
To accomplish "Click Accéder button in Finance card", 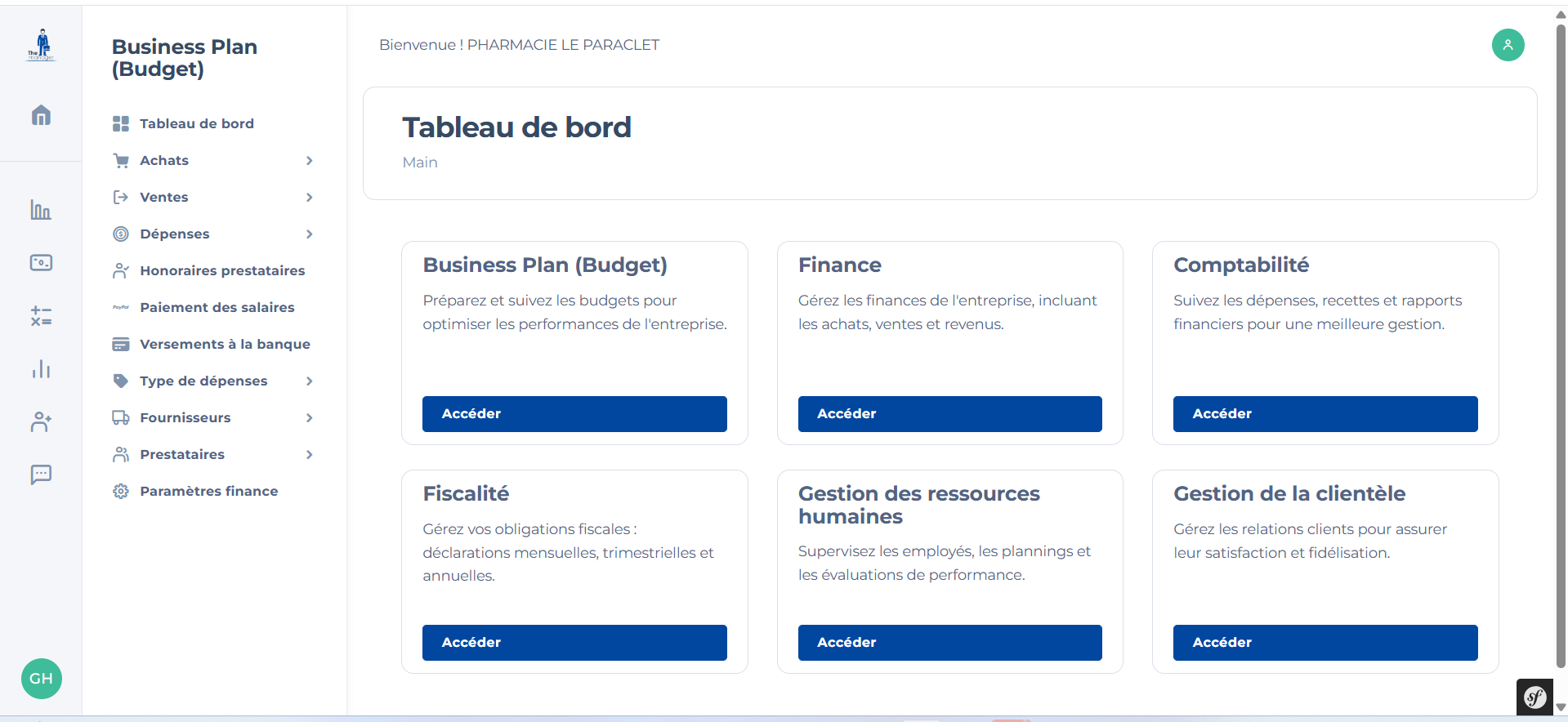I will point(949,414).
